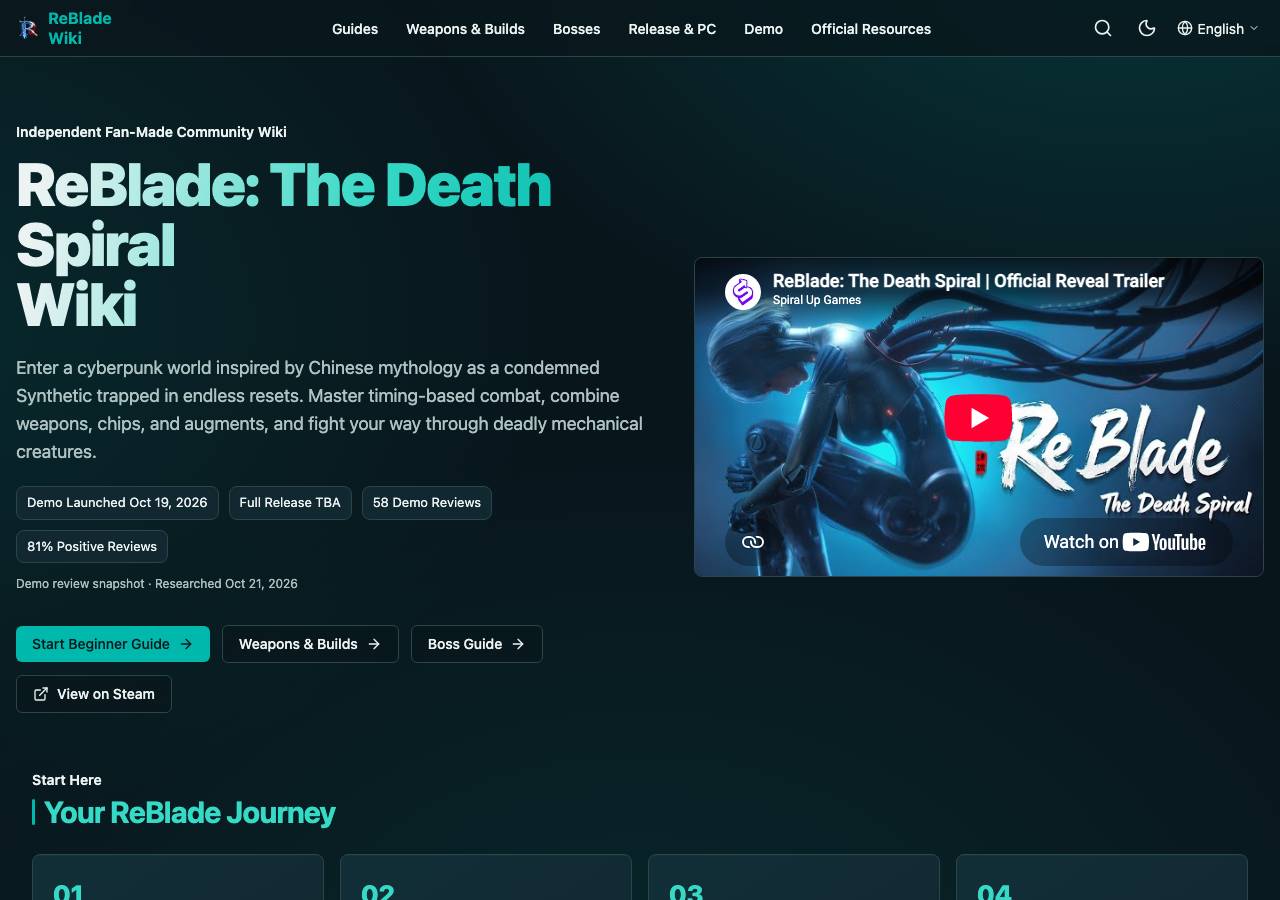
Task: Click the Watch on YouTube button
Action: [x=1125, y=542]
